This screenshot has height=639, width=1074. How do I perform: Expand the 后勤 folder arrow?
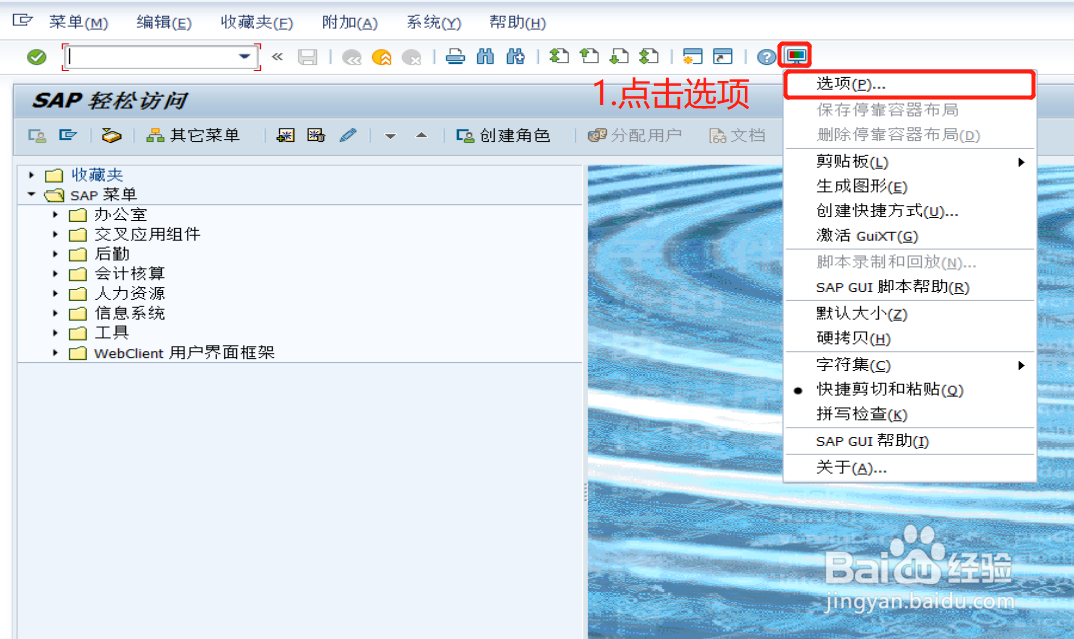[55, 254]
